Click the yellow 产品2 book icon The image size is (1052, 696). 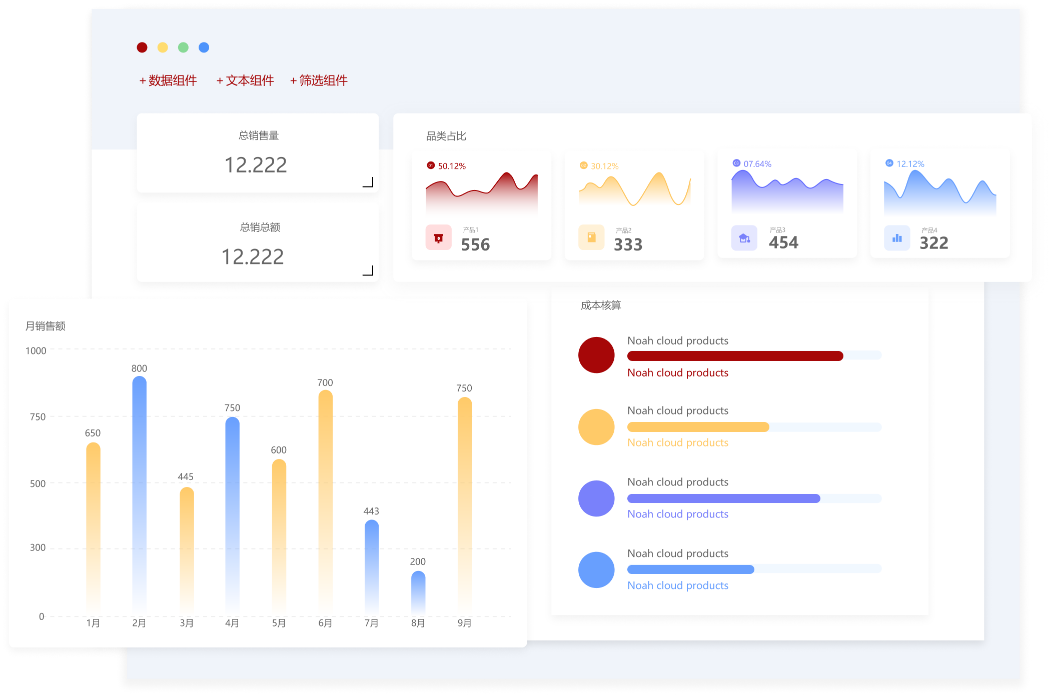coord(591,238)
